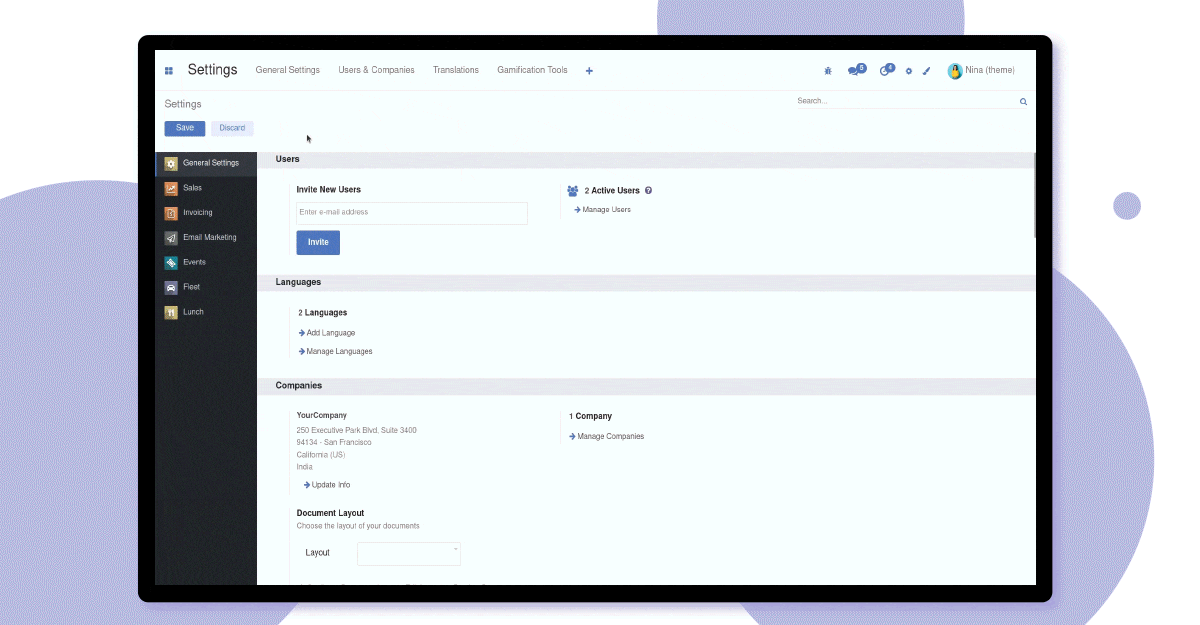Click the '2 Languages' text
This screenshot has height=625, width=1200.
(323, 313)
